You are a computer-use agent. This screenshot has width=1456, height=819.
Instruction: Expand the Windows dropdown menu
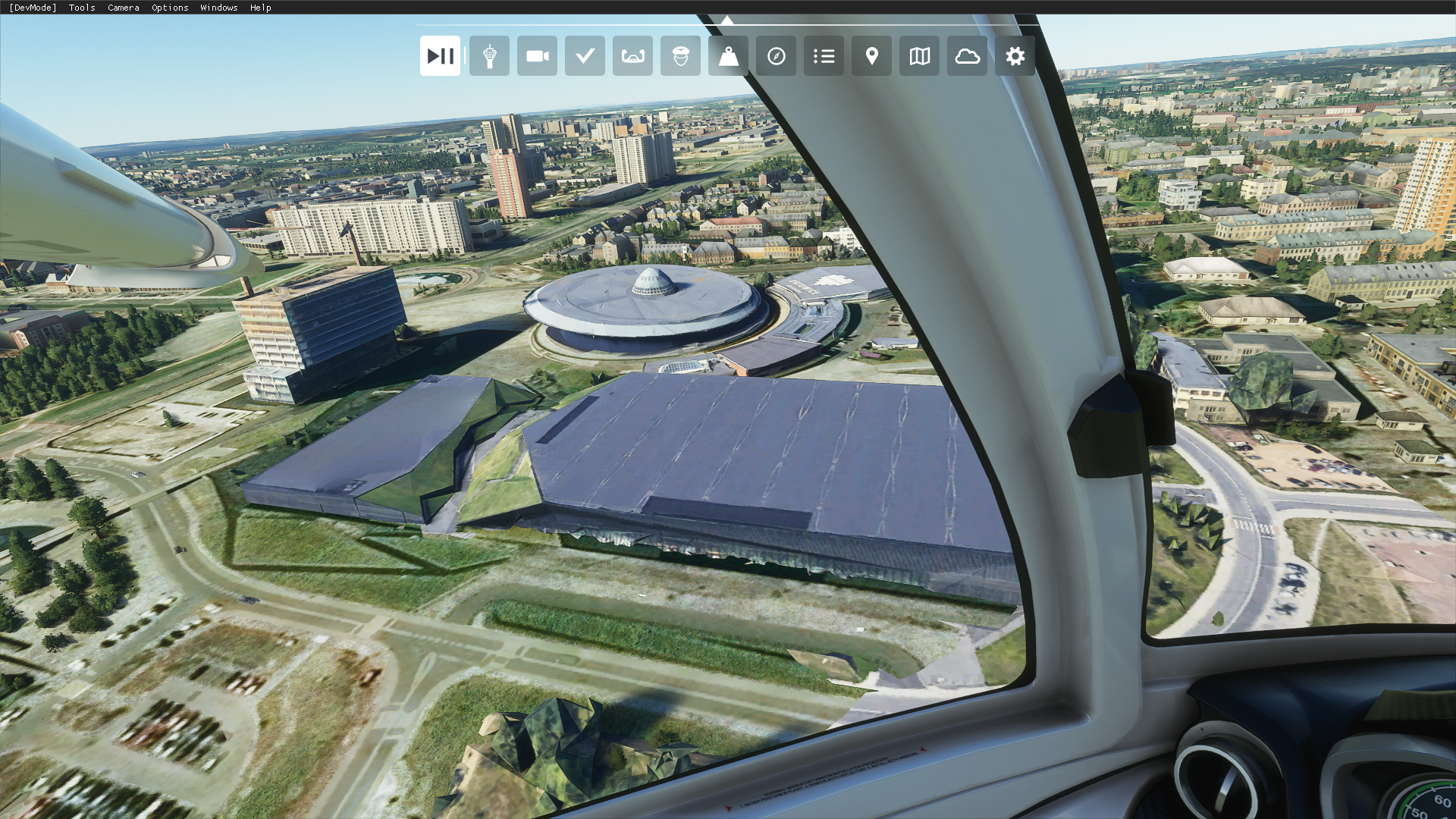pos(219,8)
